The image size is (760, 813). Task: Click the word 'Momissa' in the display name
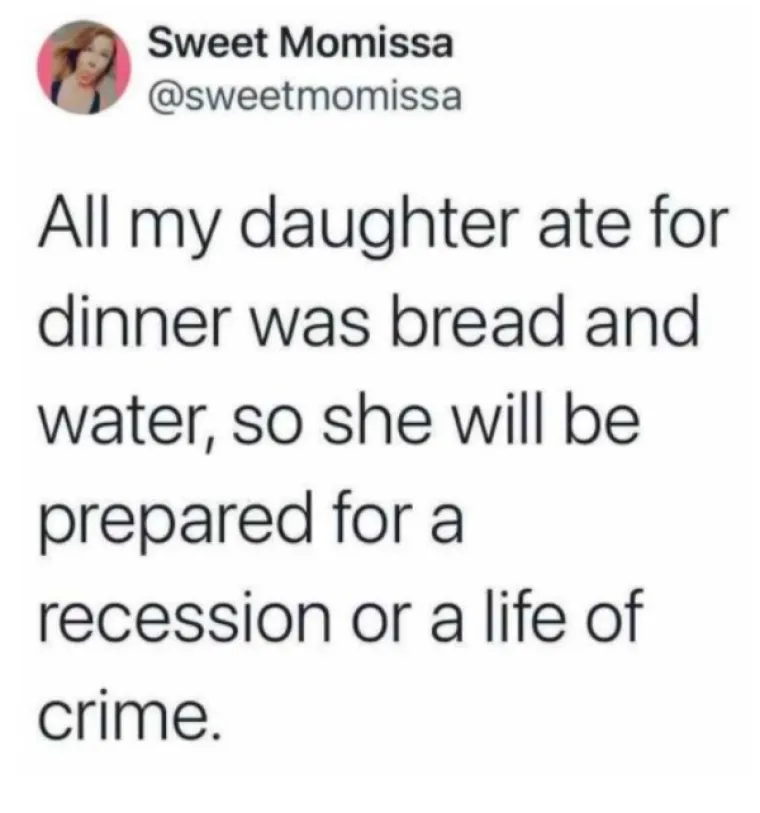pos(367,44)
